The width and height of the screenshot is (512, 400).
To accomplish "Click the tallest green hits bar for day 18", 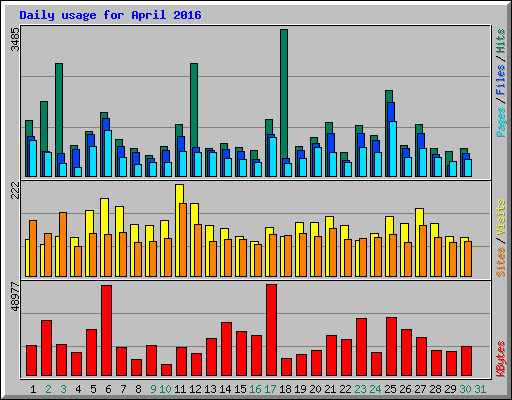I will 284,93.
